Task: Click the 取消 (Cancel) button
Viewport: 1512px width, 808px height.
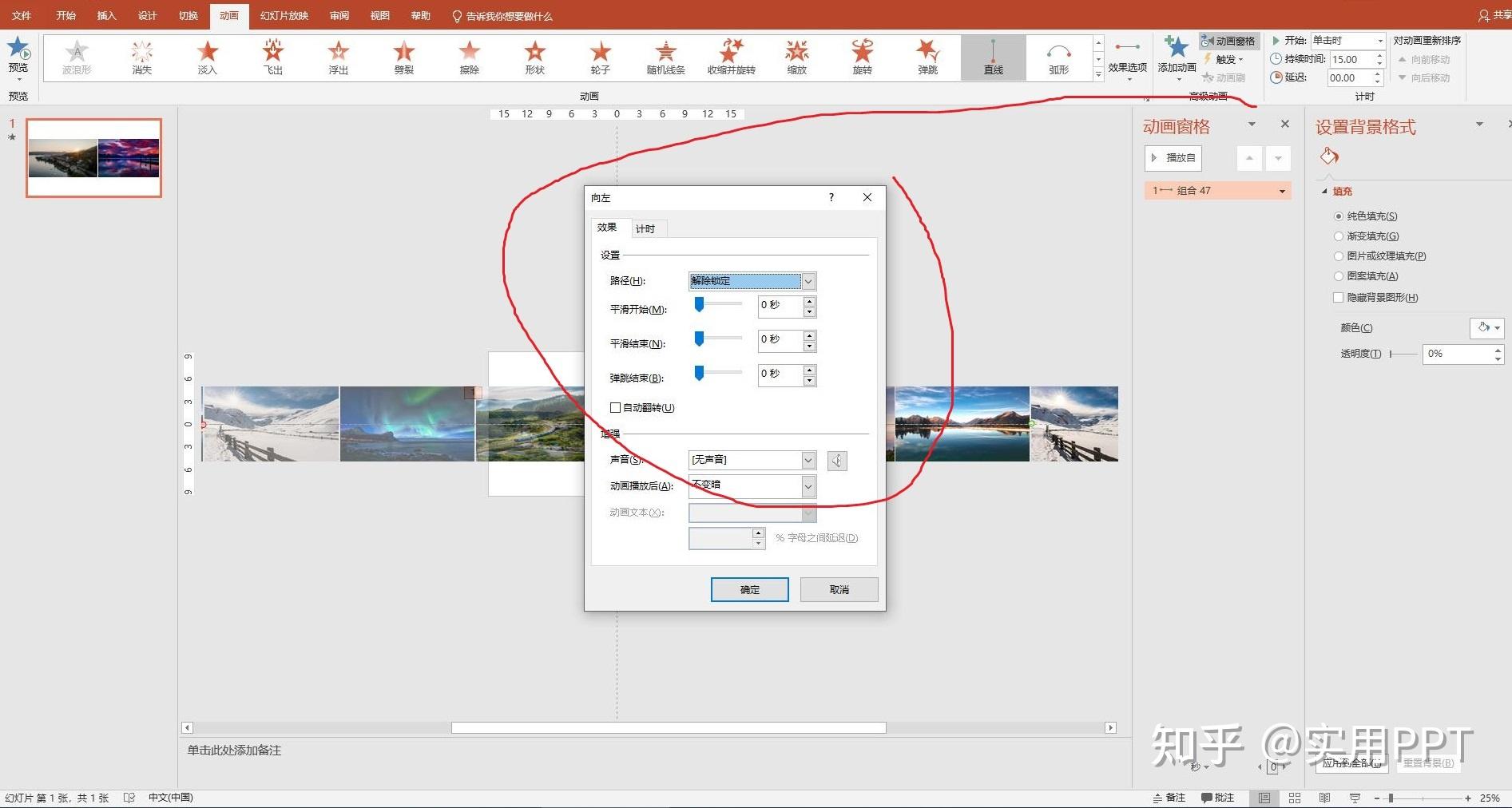Action: click(x=839, y=590)
